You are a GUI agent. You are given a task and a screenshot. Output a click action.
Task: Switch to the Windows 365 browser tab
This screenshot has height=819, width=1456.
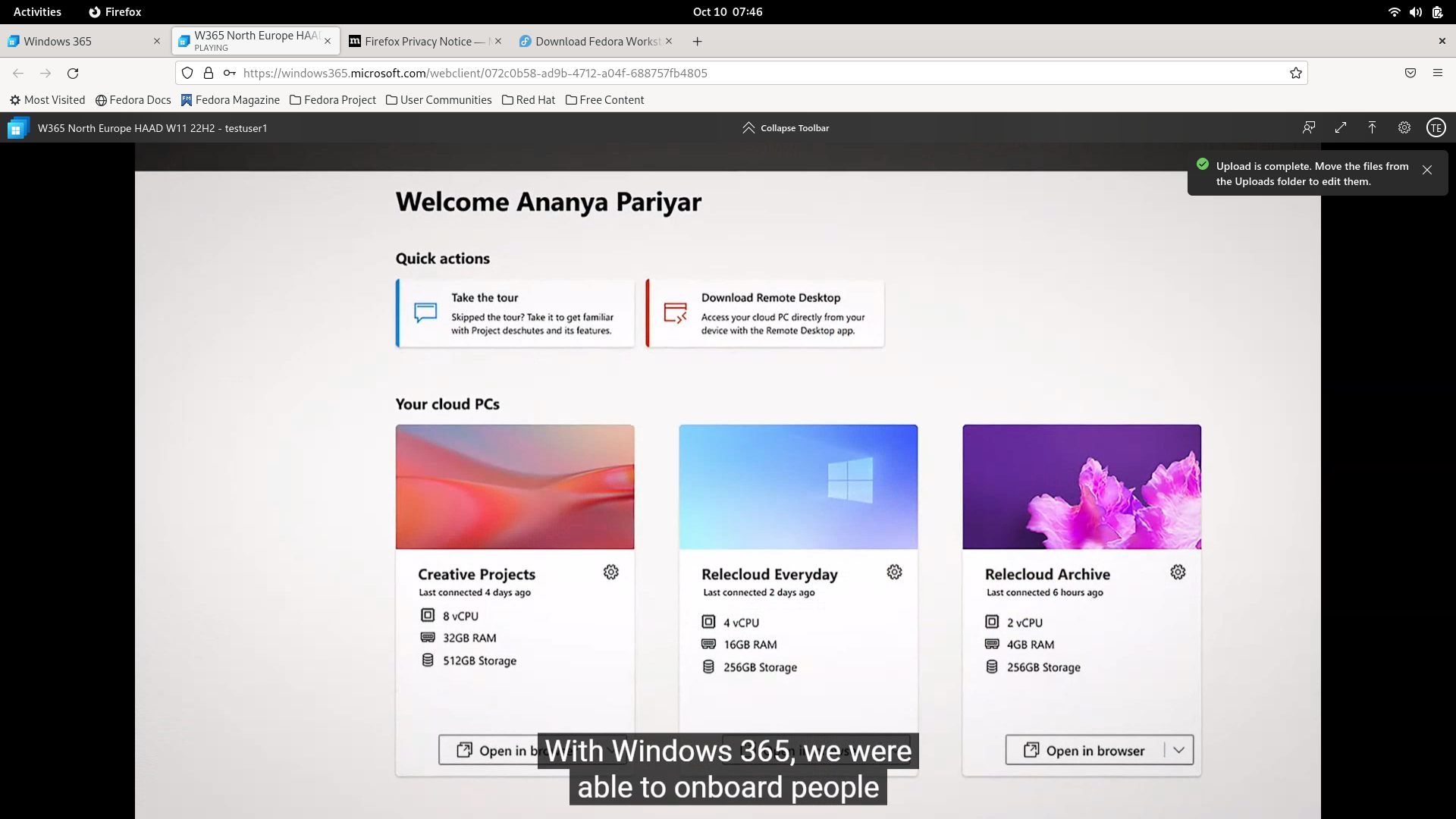pos(83,41)
